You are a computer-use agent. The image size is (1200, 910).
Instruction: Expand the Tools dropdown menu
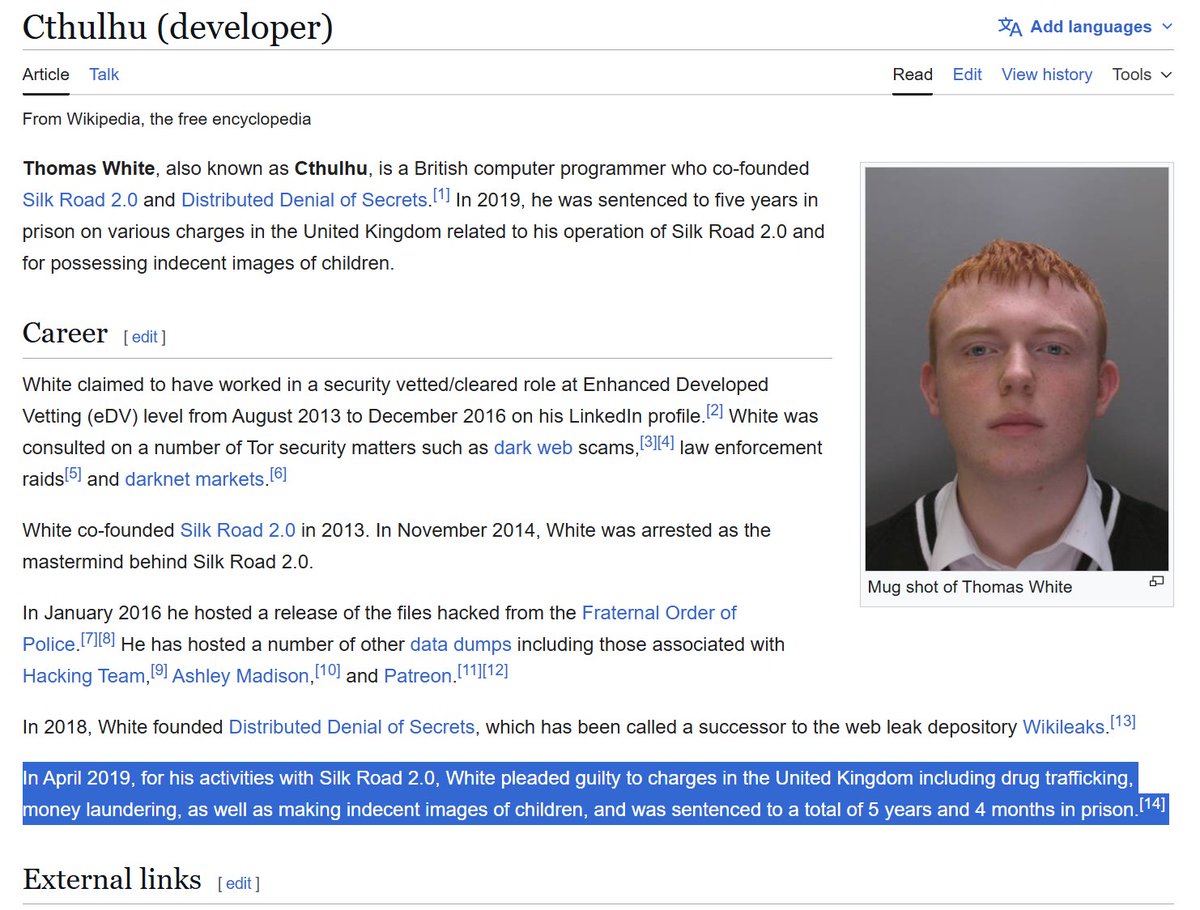point(1142,74)
